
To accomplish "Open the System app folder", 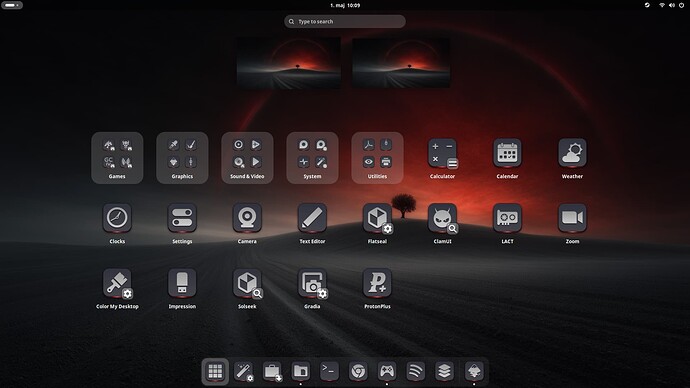I will [x=312, y=157].
